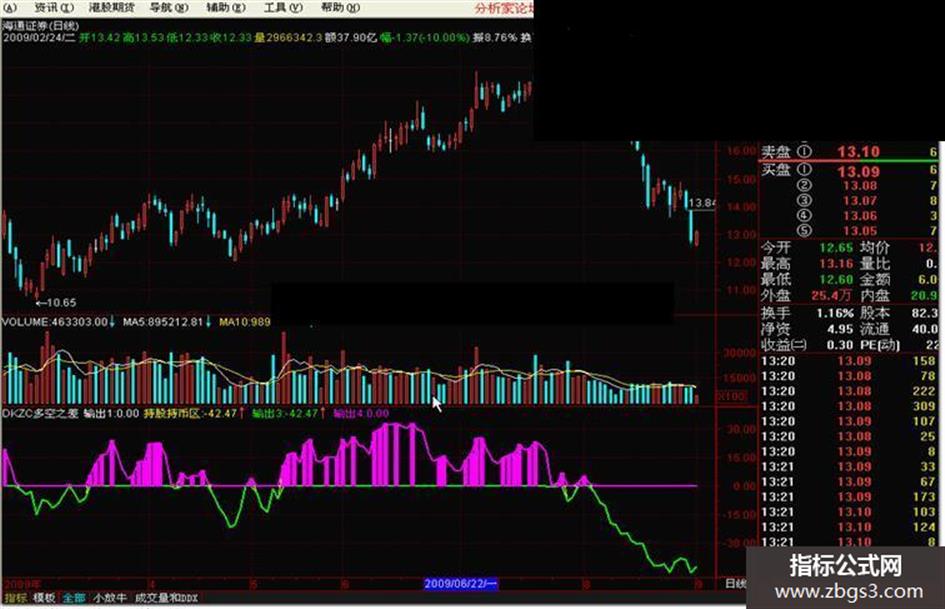Click the VOLUME:463303.00 label

pos(54,322)
